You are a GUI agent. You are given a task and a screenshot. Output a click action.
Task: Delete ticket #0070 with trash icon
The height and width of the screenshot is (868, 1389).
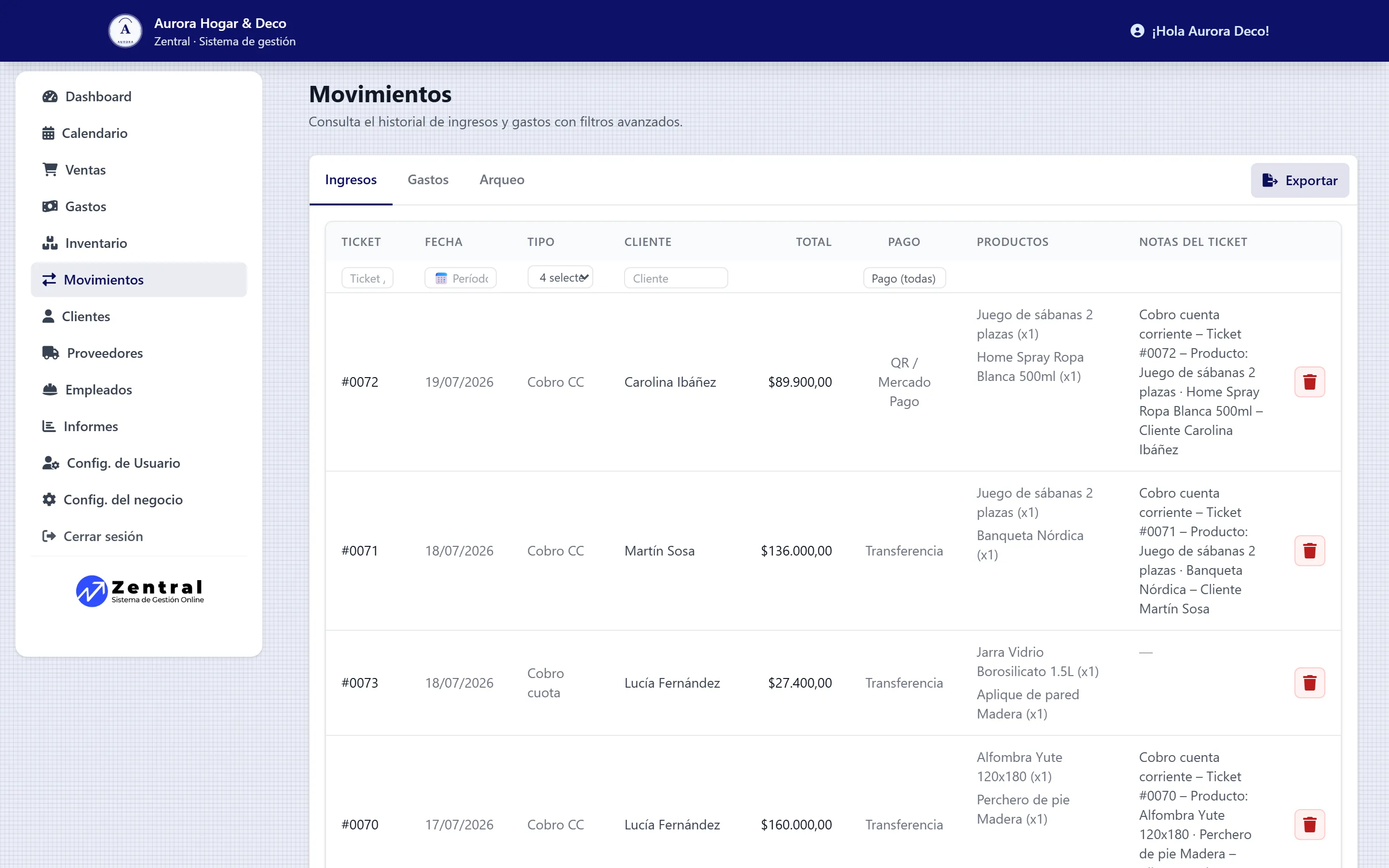[x=1309, y=825]
